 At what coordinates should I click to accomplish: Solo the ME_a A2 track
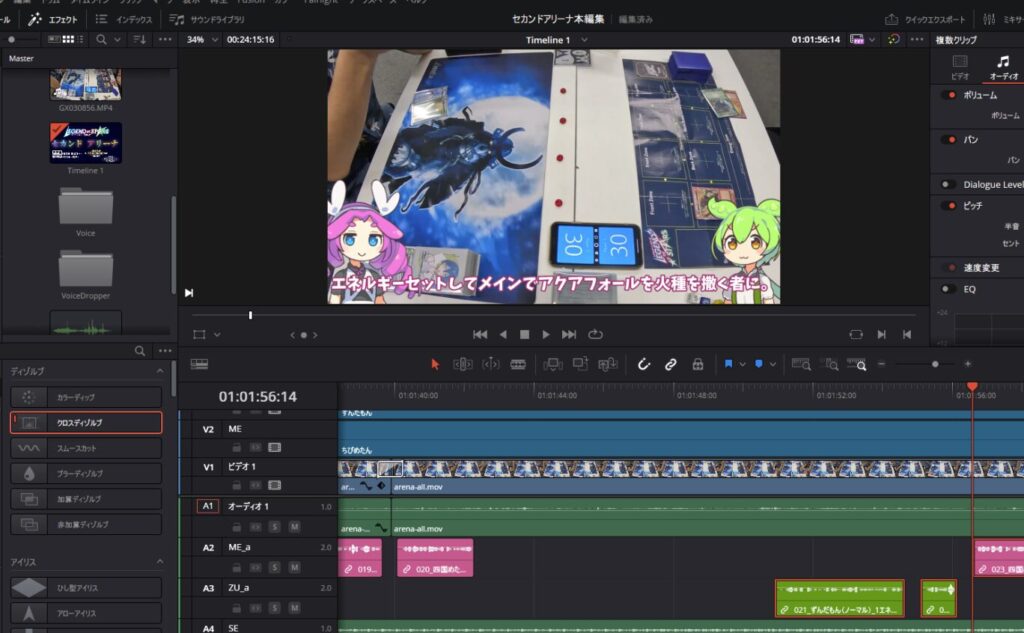(x=275, y=567)
